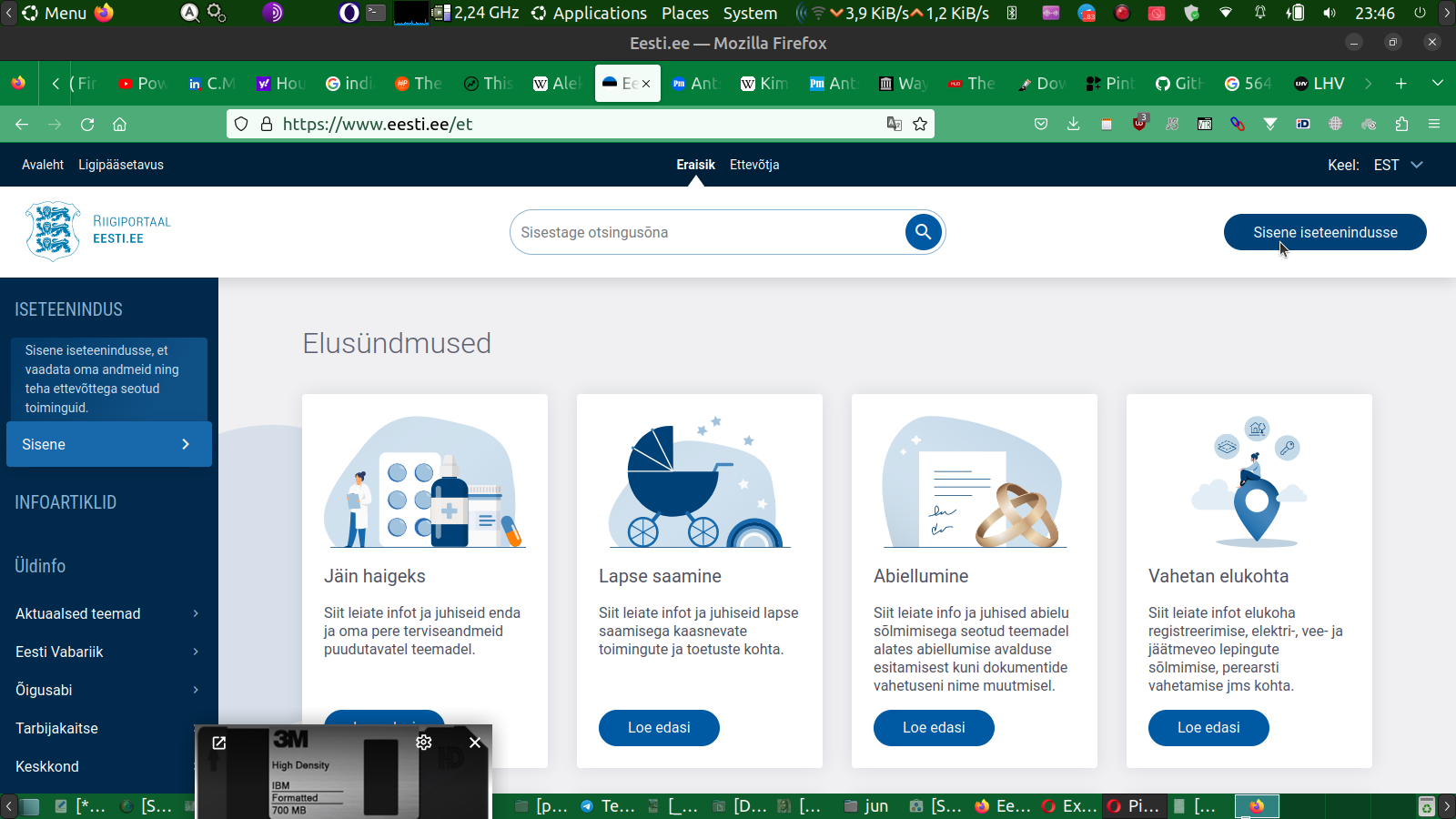Click the page translate icon in the address bar
1456x819 pixels.
(895, 124)
